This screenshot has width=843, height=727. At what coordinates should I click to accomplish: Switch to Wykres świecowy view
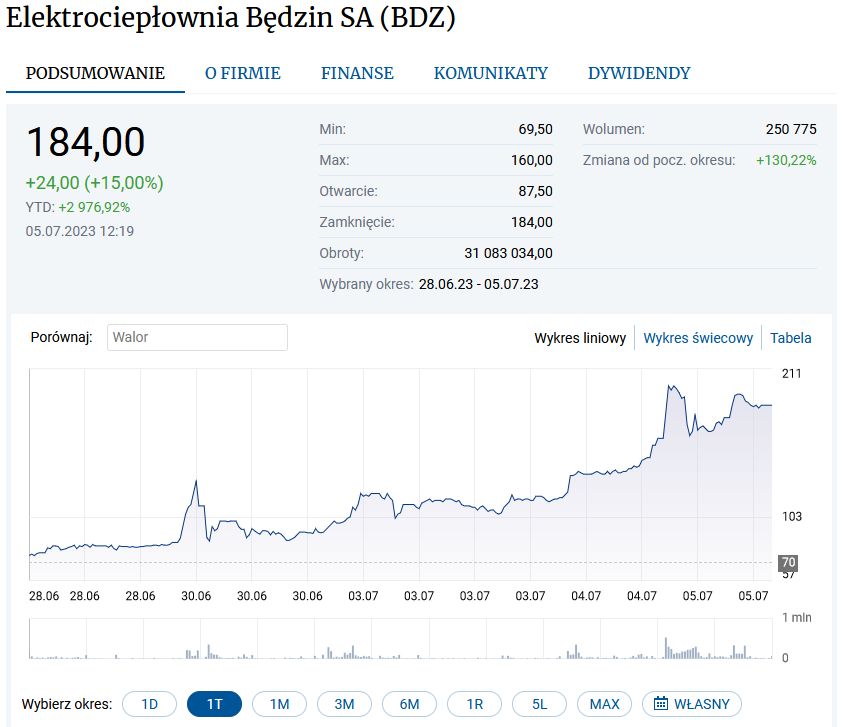pyautogui.click(x=697, y=338)
